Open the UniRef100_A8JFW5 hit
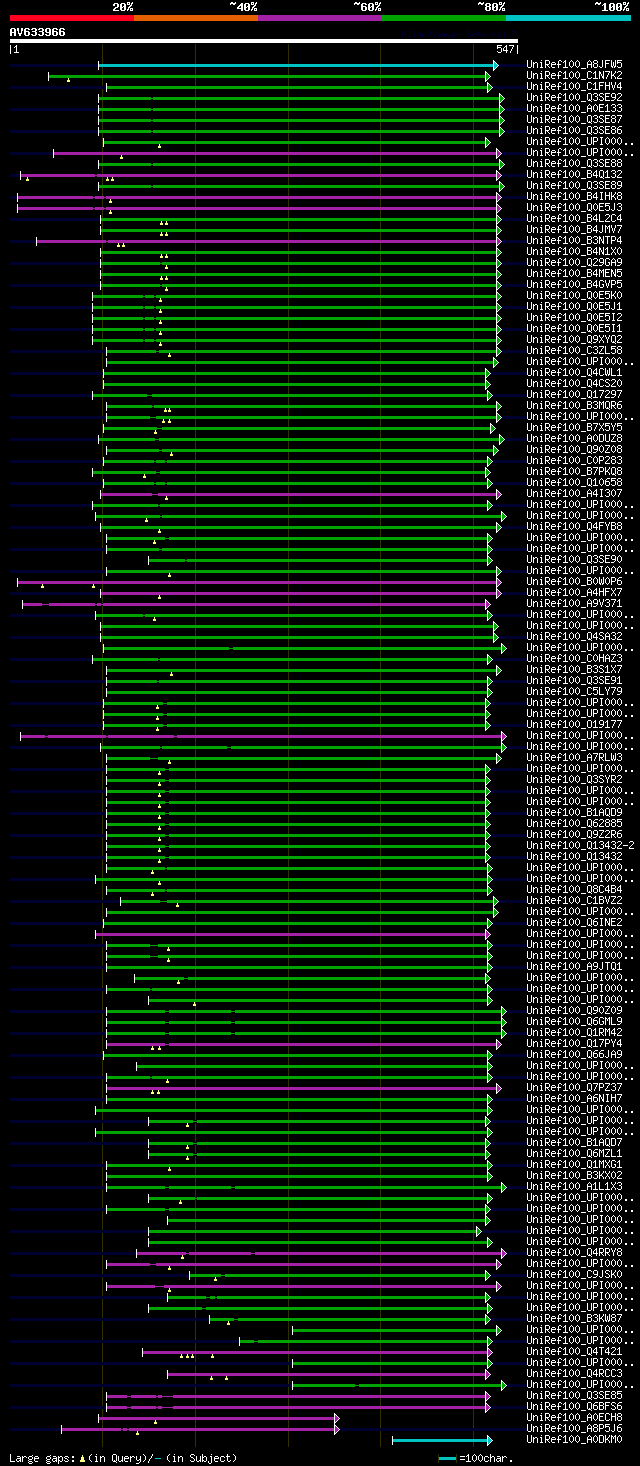Viewport: 640px width, 1466px height. 574,65
